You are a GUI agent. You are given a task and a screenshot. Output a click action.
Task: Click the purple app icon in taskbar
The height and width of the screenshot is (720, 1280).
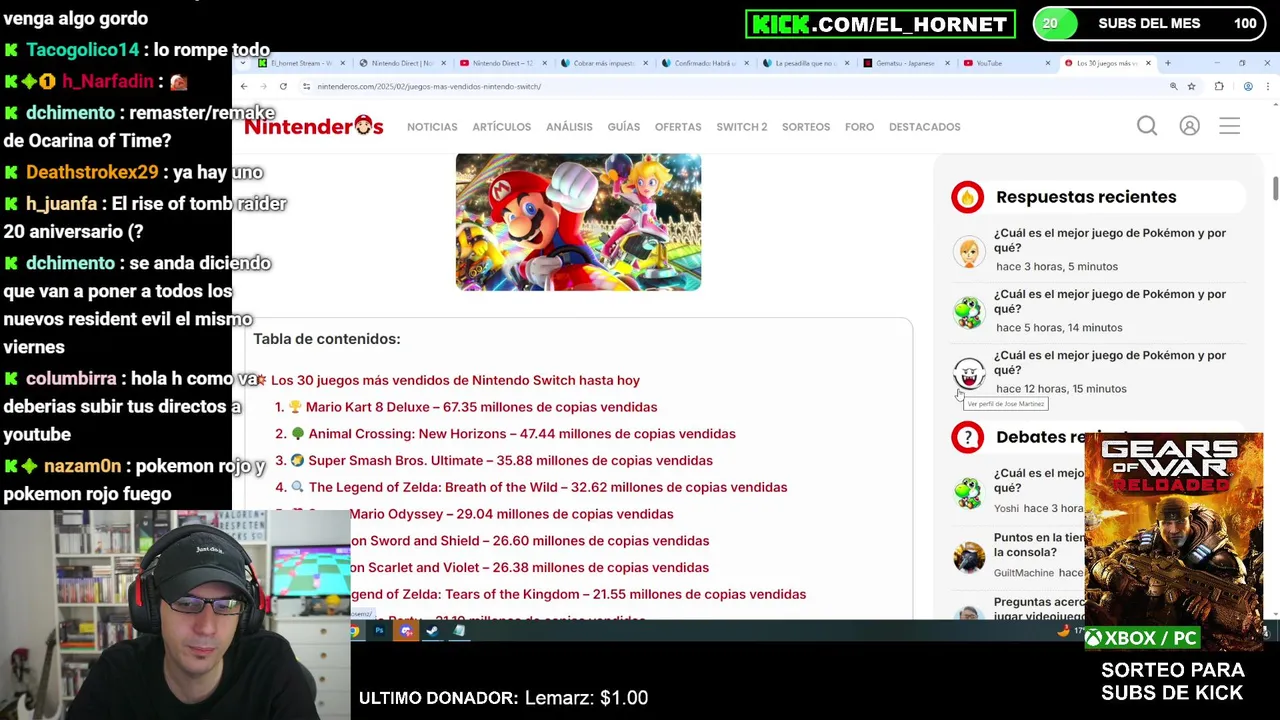click(x=406, y=631)
